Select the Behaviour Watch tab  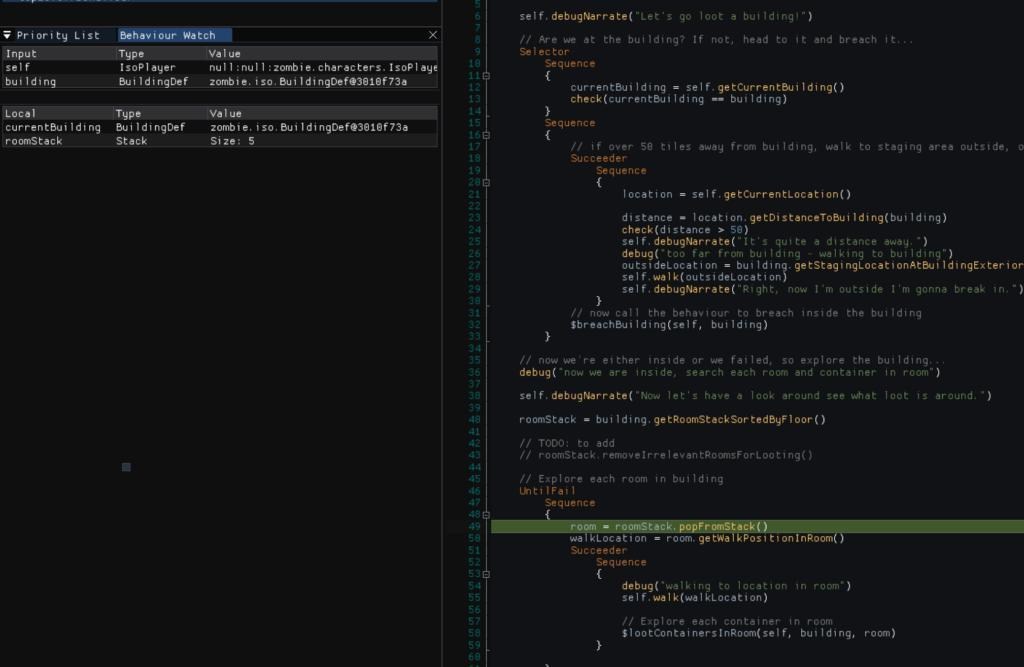tap(167, 35)
